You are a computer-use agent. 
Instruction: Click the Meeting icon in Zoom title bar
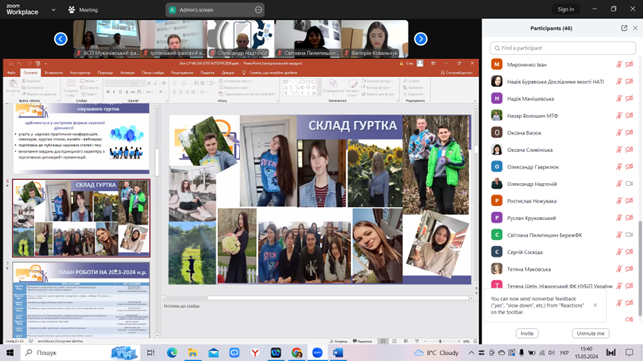click(x=72, y=9)
